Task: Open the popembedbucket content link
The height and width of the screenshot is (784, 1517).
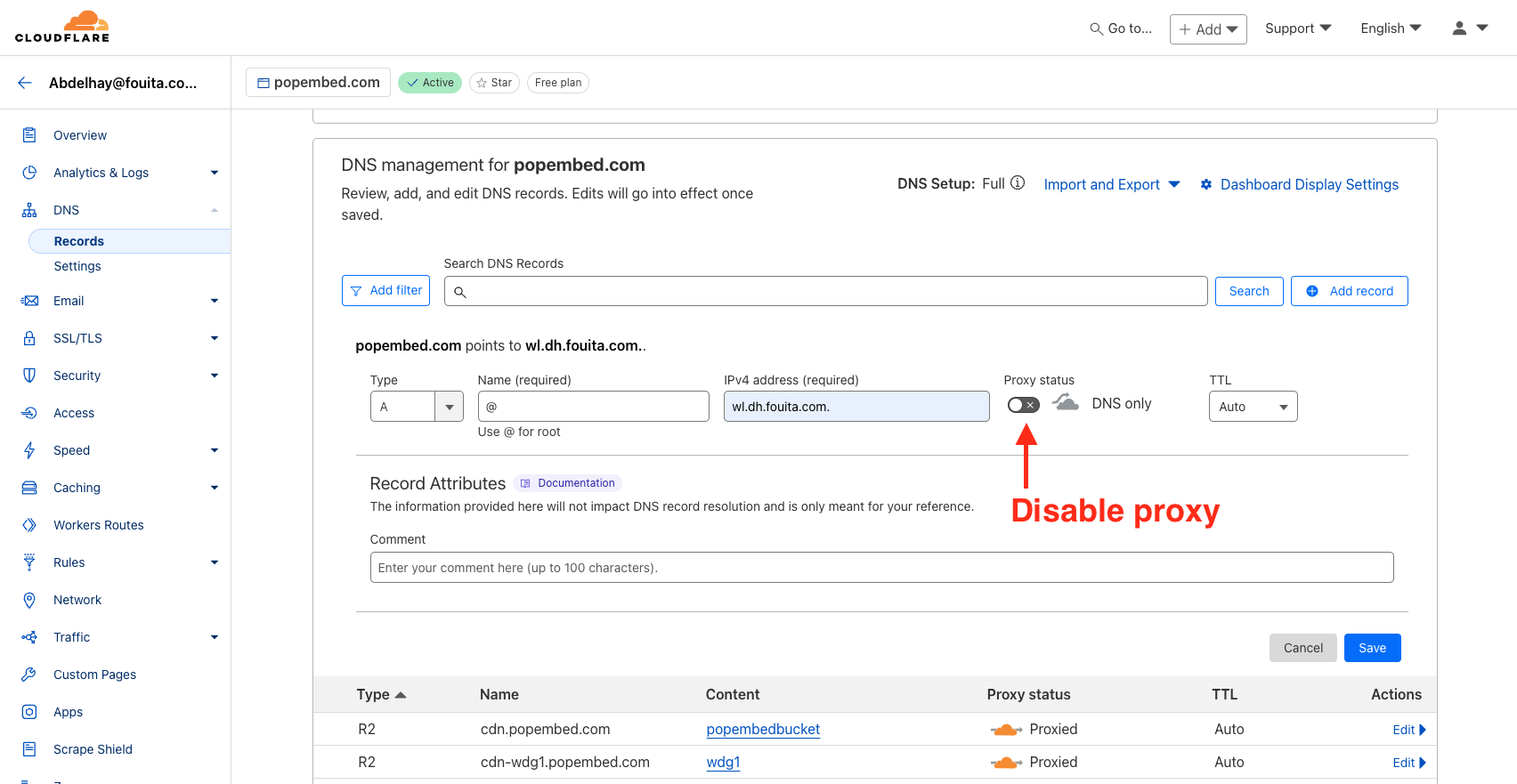Action: tap(763, 730)
